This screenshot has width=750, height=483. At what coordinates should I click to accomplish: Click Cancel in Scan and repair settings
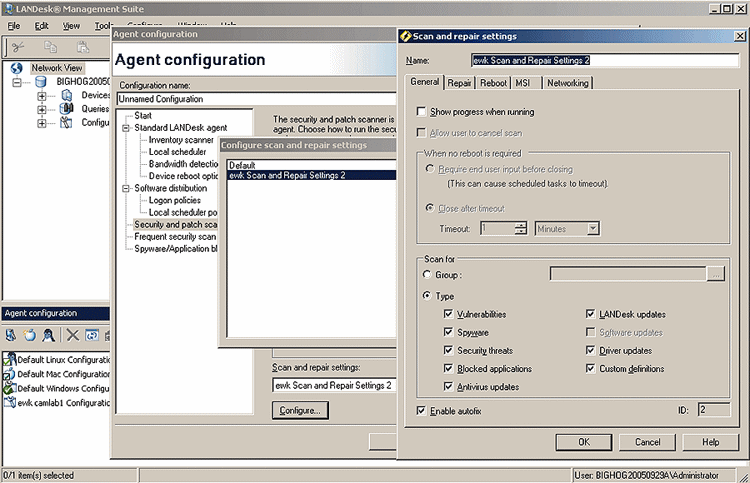pos(648,442)
